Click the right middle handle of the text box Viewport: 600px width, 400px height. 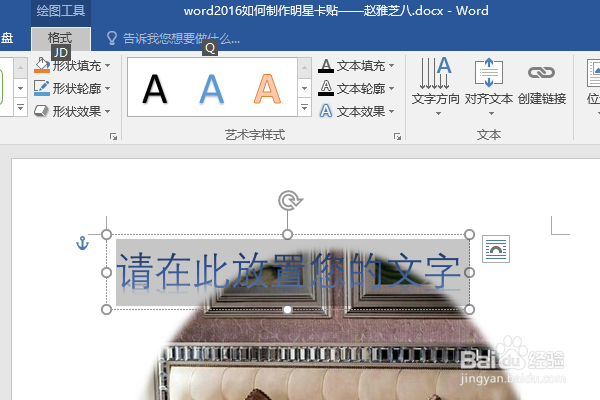pyautogui.click(x=470, y=272)
